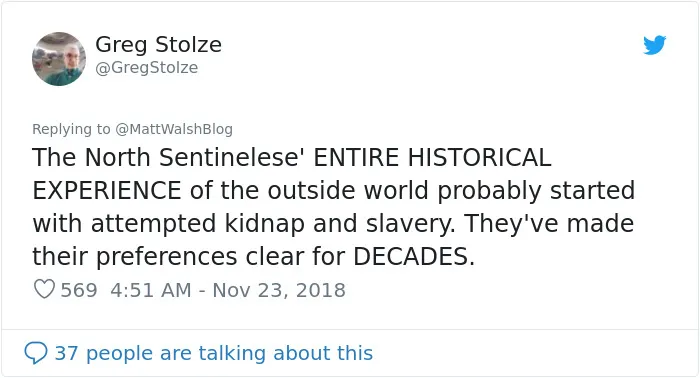
Task: Open the @MattWalshBlog mention
Action: pos(174,129)
